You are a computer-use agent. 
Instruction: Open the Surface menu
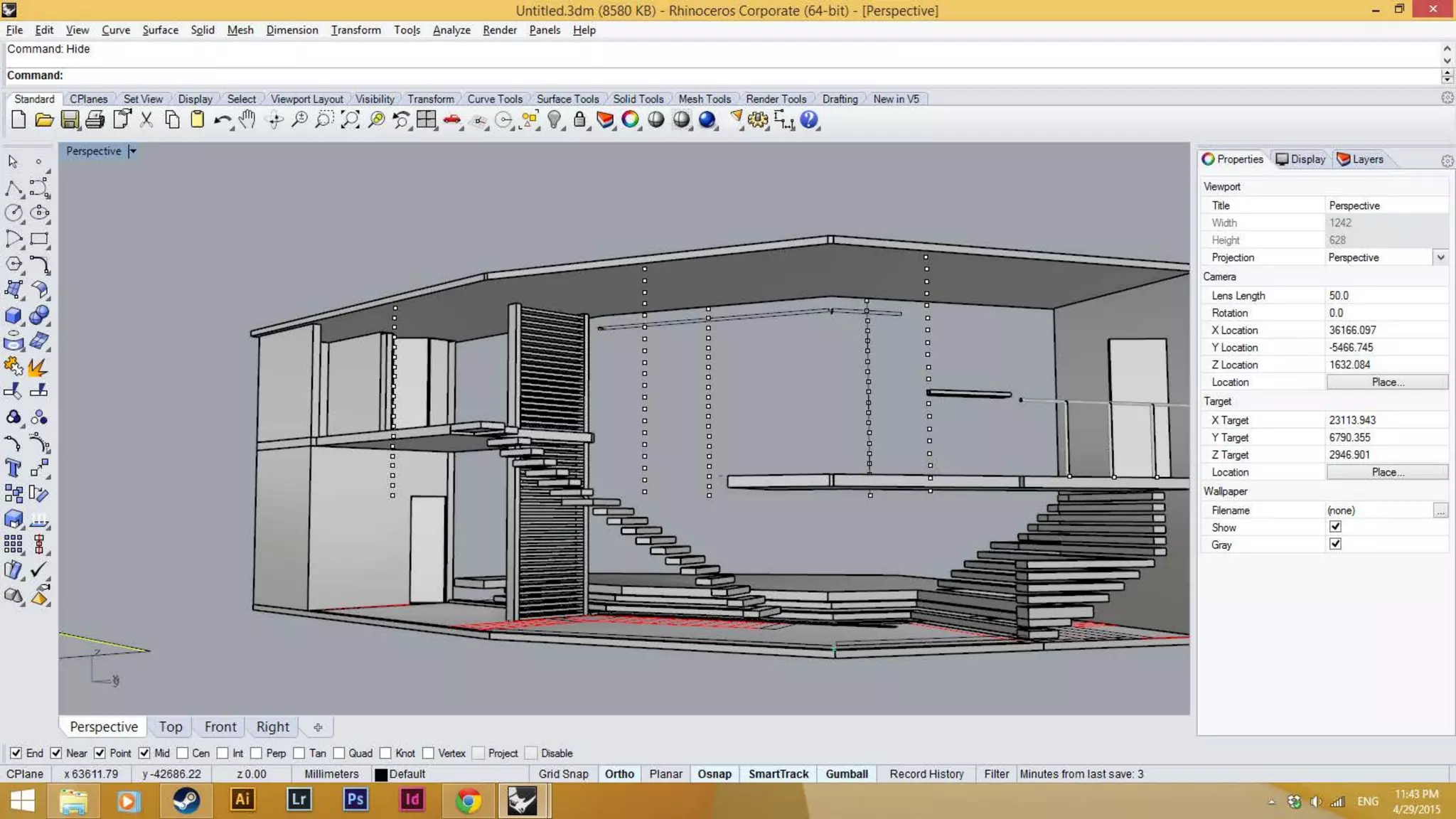tap(160, 30)
